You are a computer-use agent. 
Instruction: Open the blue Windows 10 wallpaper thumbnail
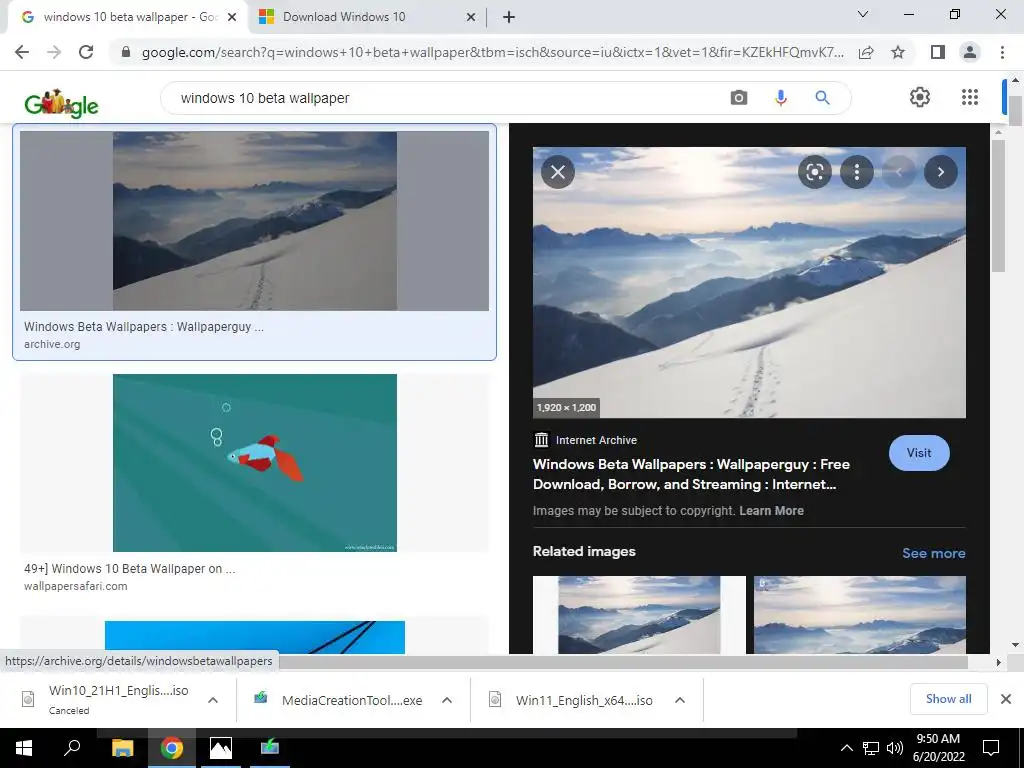[x=255, y=637]
